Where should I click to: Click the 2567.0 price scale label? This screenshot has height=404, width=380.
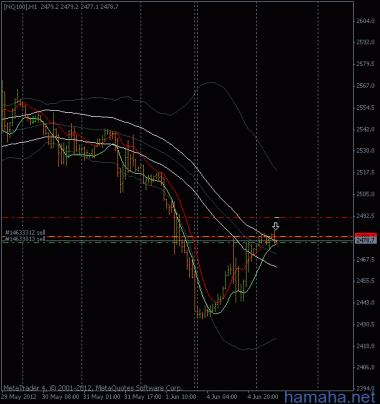pos(365,86)
